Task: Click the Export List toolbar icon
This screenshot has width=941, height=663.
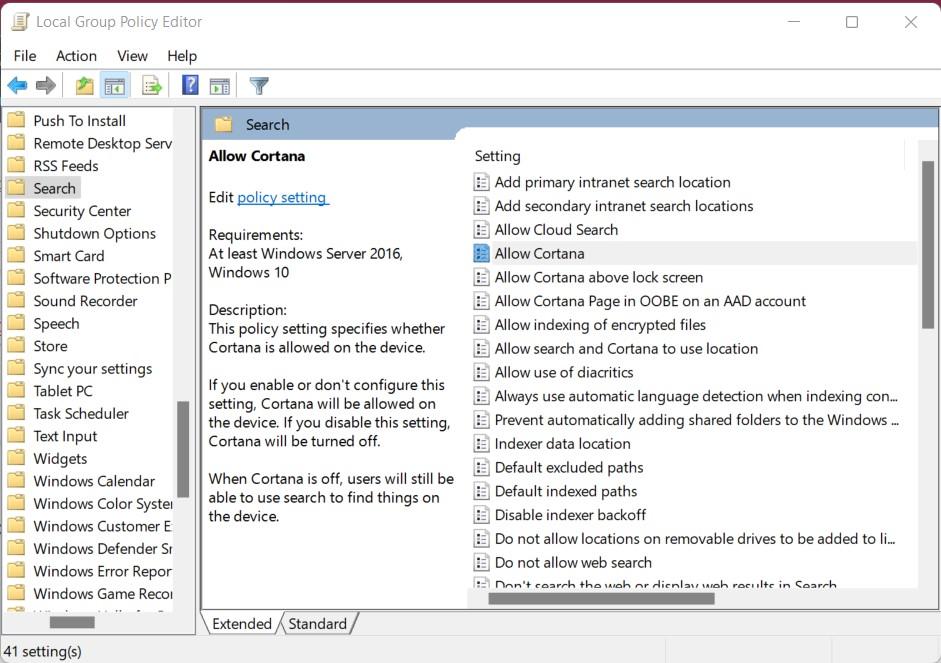Action: (x=152, y=86)
